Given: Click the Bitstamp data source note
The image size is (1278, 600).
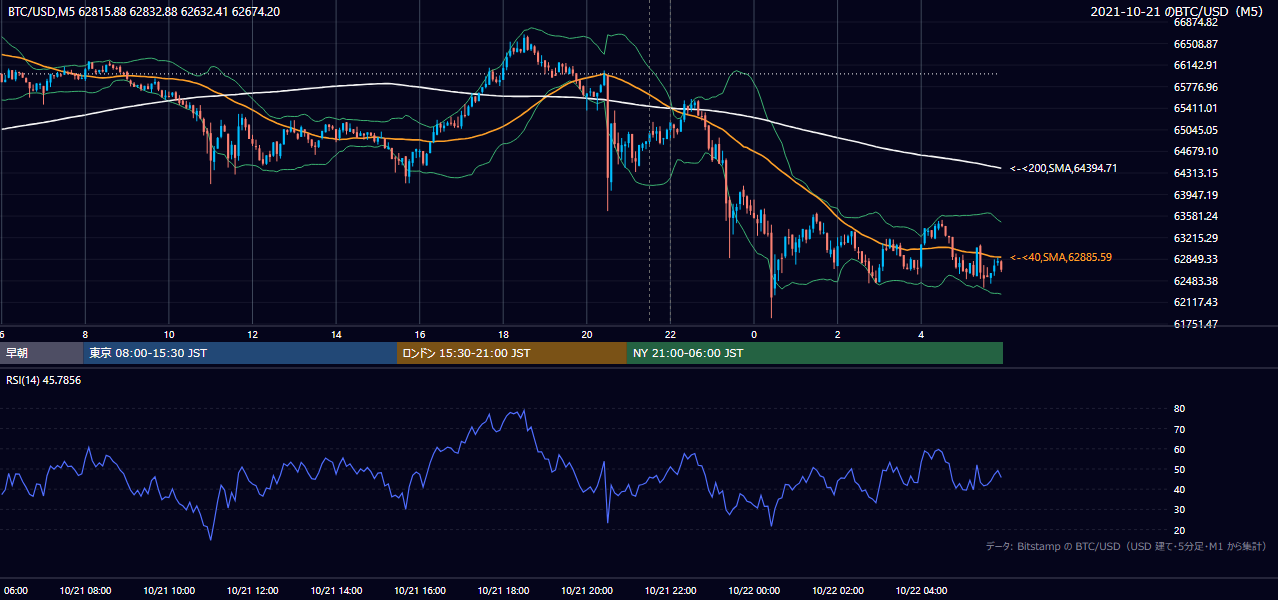Looking at the screenshot, I should pos(1126,546).
